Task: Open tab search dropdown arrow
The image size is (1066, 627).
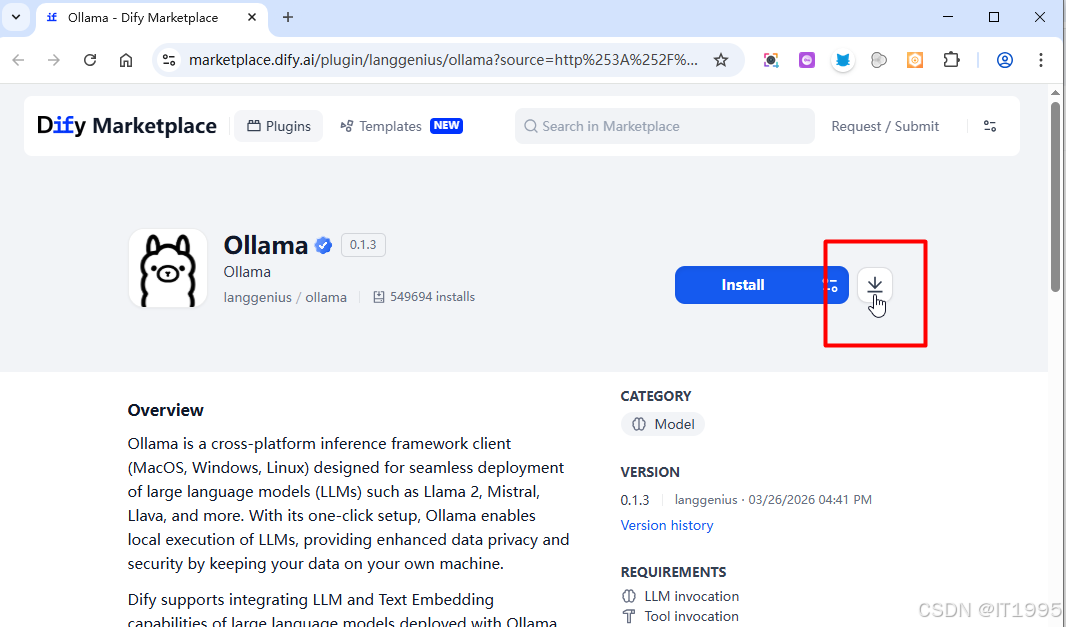Action: pyautogui.click(x=16, y=18)
